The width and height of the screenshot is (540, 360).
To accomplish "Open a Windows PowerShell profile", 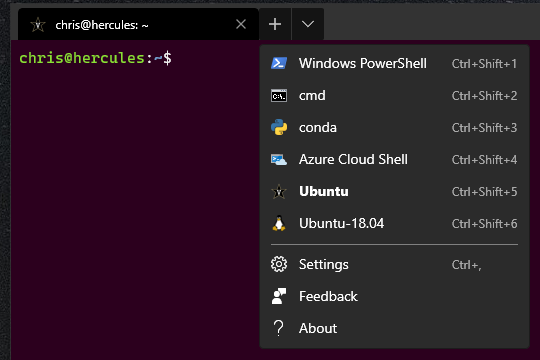I will pyautogui.click(x=394, y=63).
